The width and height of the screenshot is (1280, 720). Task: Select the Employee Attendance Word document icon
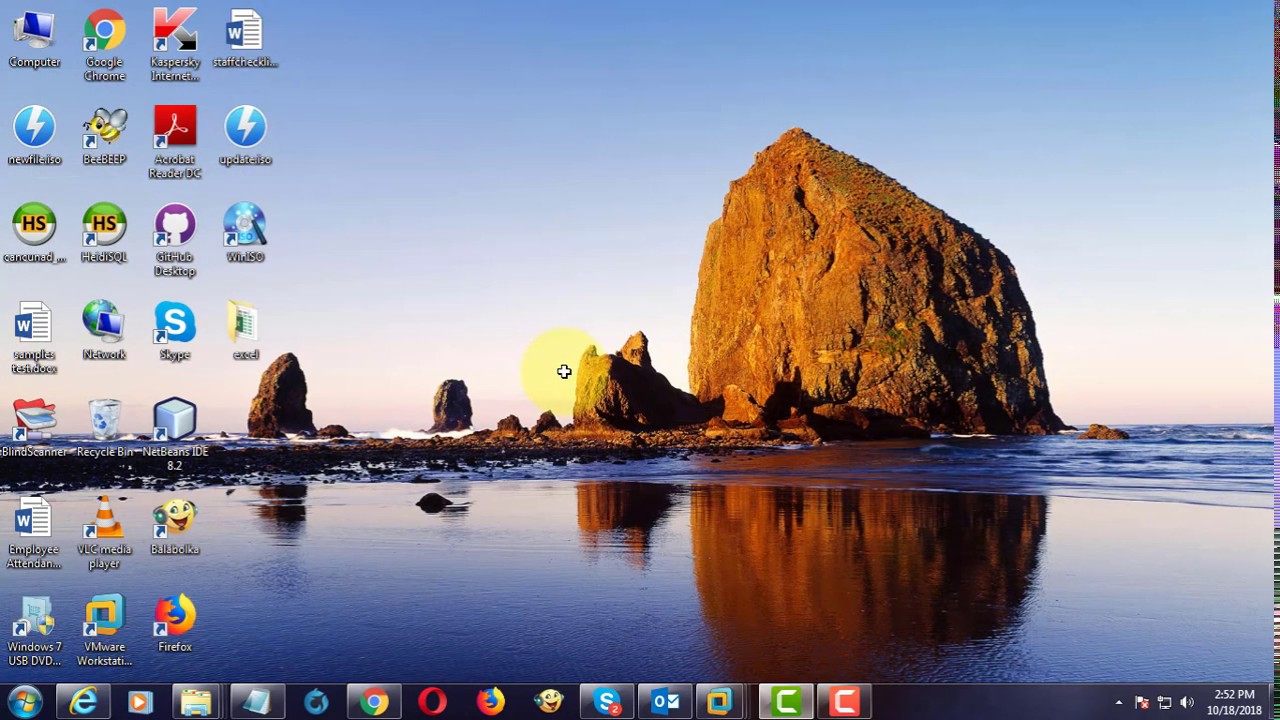click(34, 533)
